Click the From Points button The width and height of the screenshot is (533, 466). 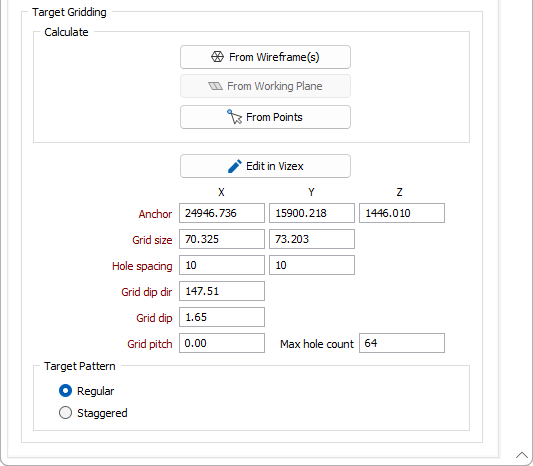click(265, 117)
